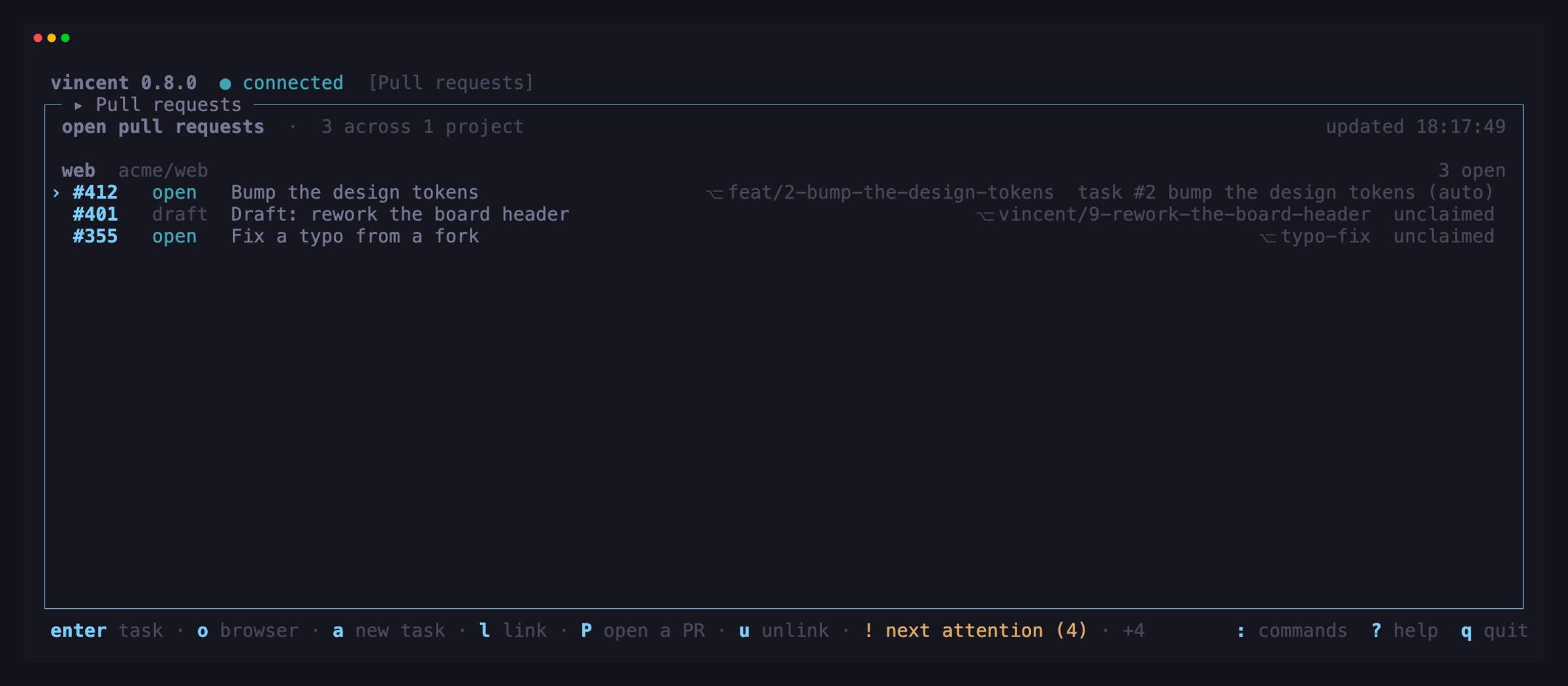Click unclaimed label on the #401 row
The height and width of the screenshot is (686, 1568).
point(1444,214)
